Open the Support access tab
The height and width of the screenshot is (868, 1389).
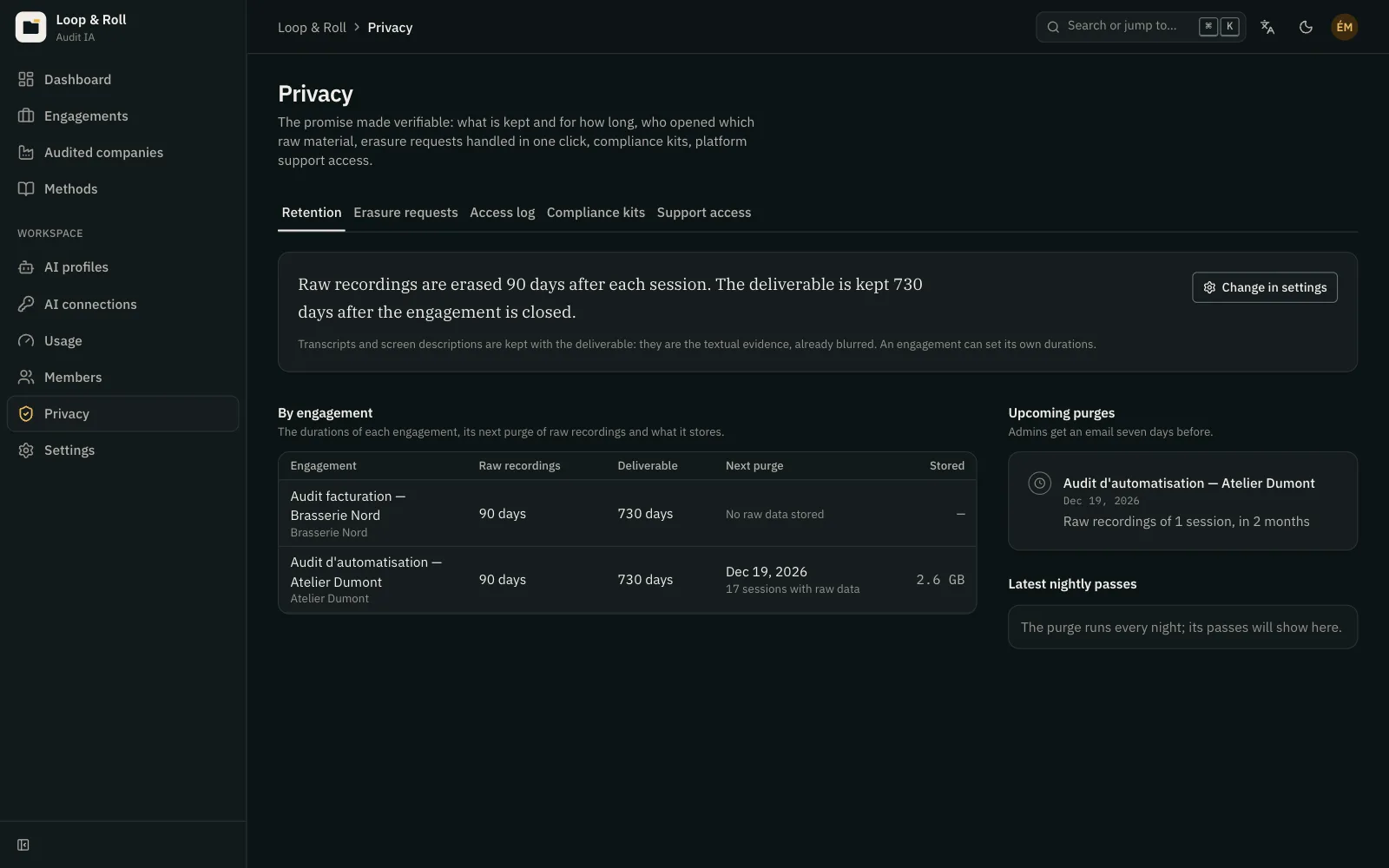(704, 213)
